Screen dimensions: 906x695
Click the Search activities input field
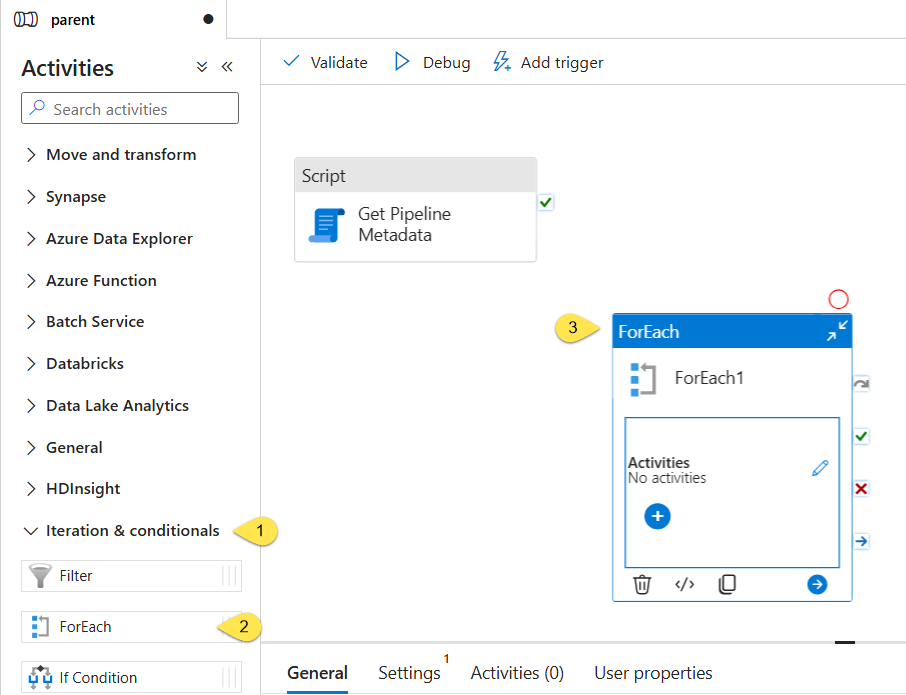[x=130, y=109]
